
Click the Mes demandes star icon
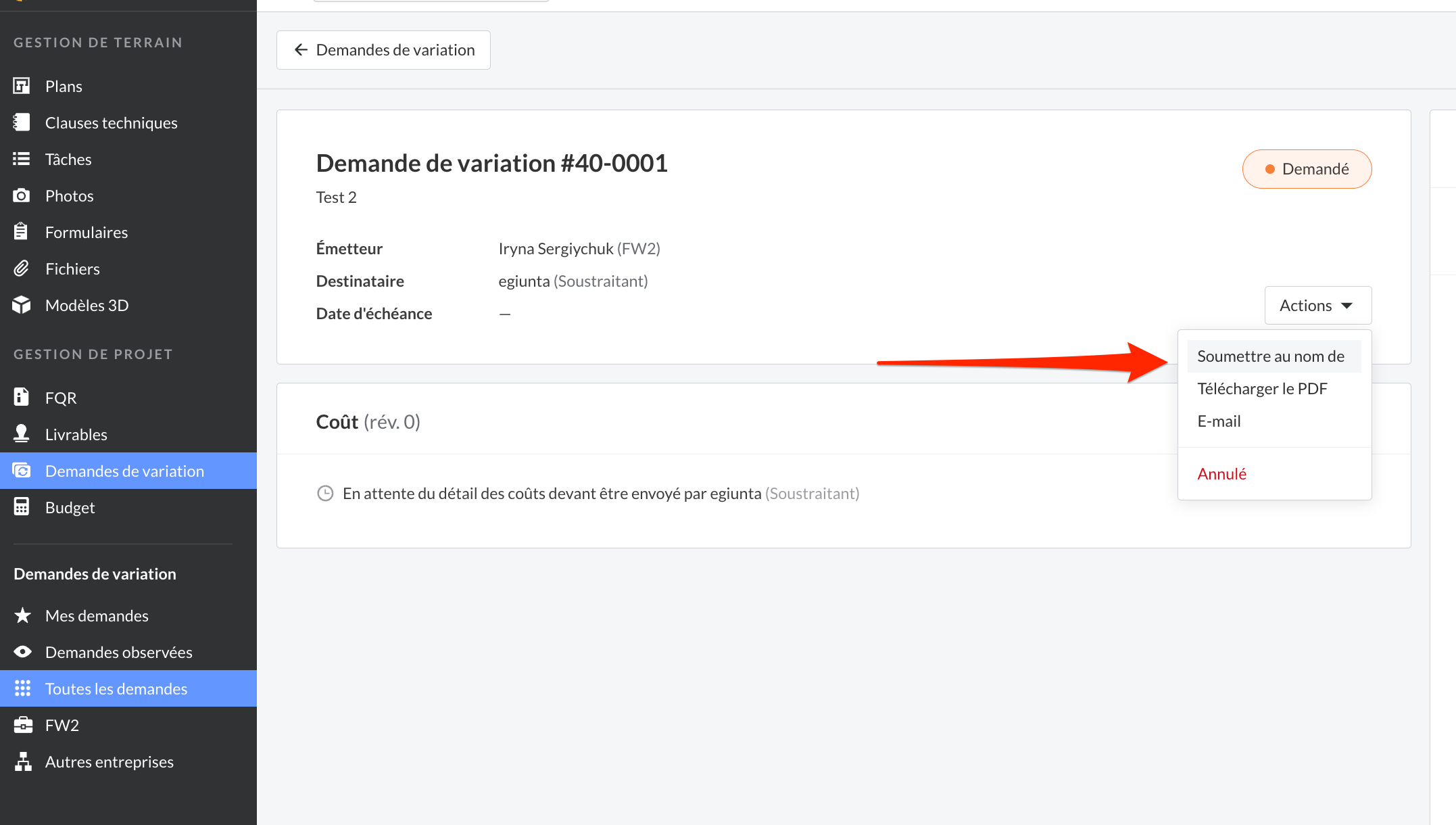pyautogui.click(x=22, y=615)
